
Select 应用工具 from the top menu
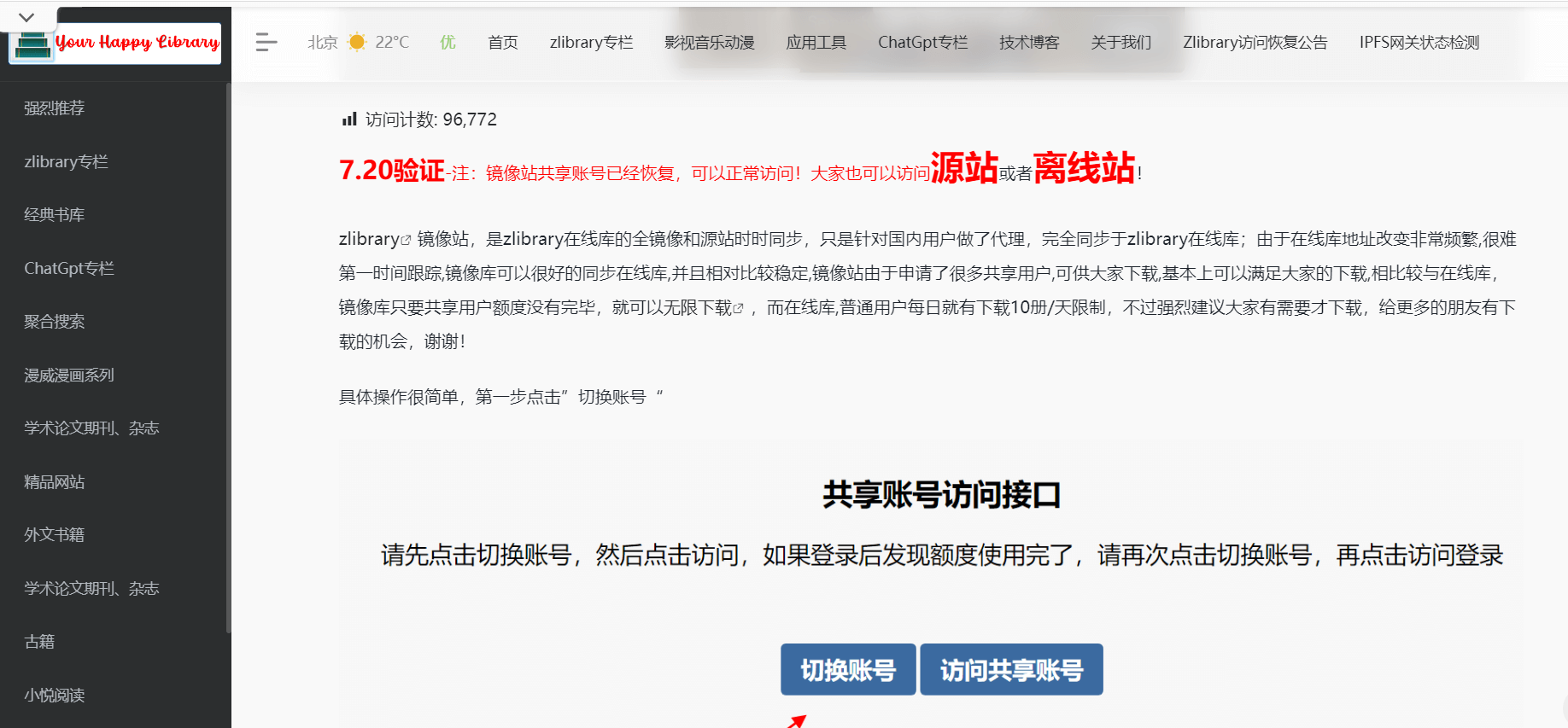(x=816, y=43)
